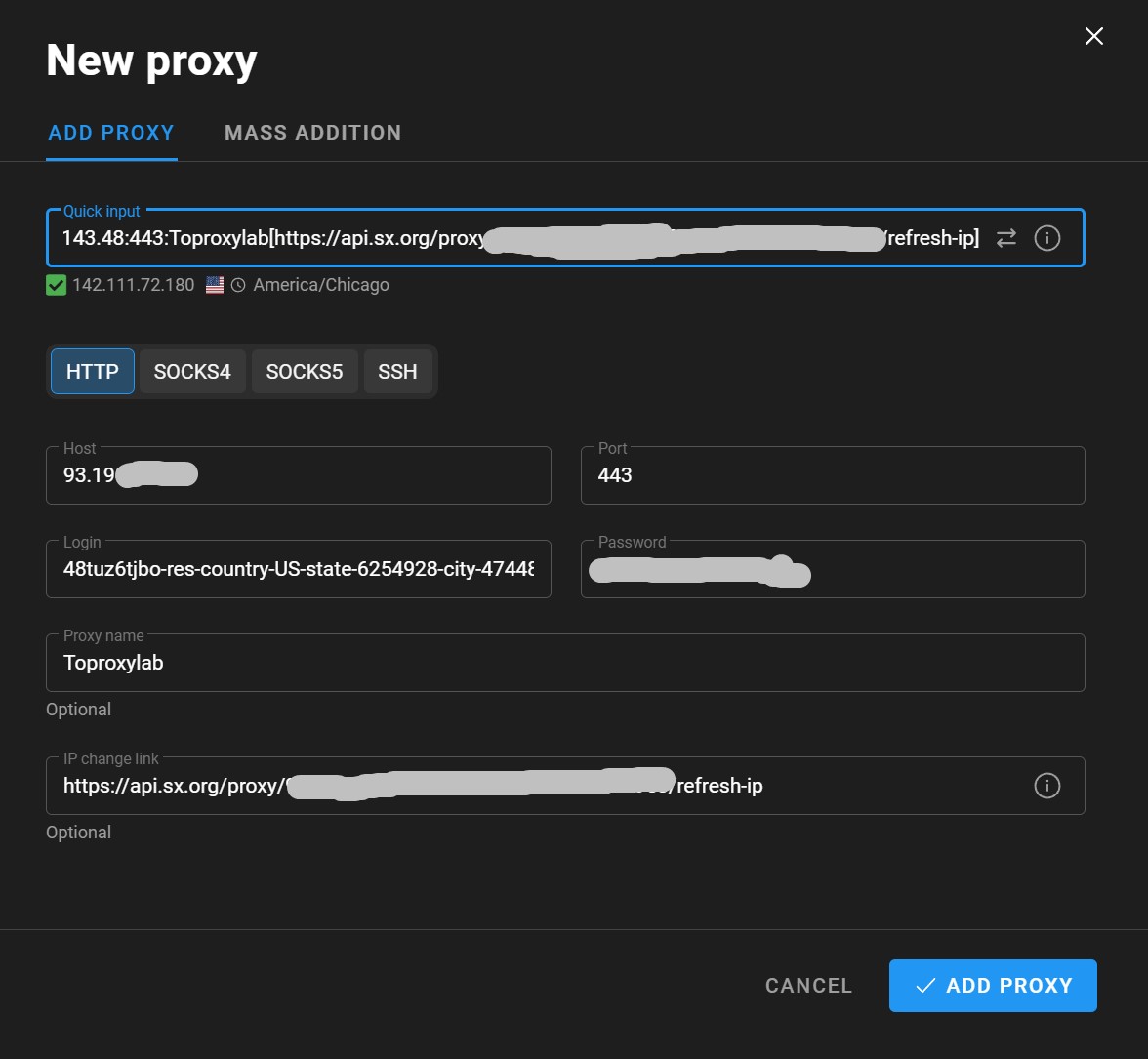Click the America/Chicago timezone text

pyautogui.click(x=321, y=285)
